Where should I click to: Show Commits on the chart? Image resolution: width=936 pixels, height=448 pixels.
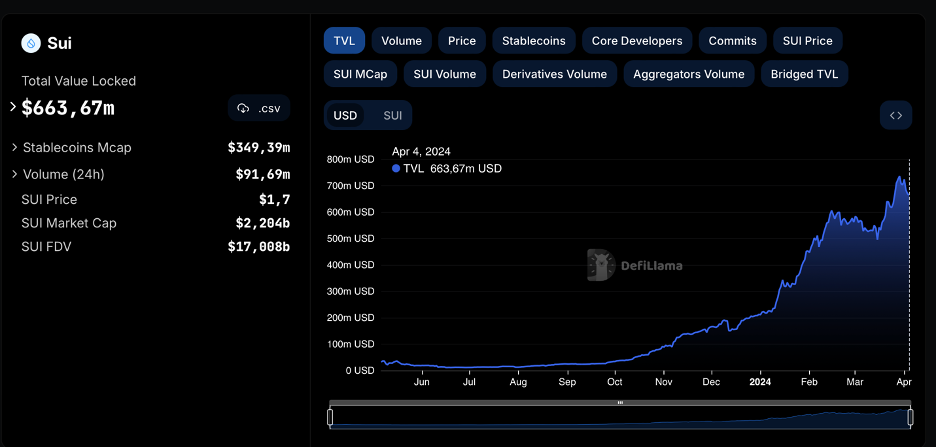[732, 41]
